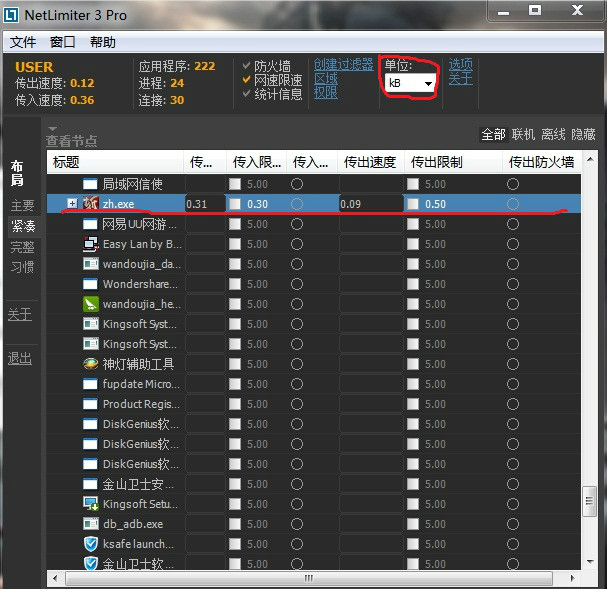Image resolution: width=607 pixels, height=589 pixels.
Task: Sort by the 传出速度 column header
Action: [370, 162]
